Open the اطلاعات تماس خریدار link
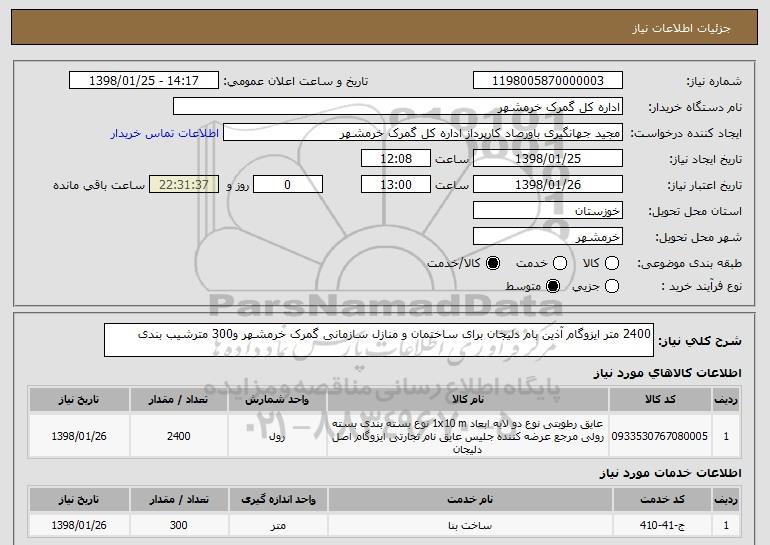 tap(165, 134)
